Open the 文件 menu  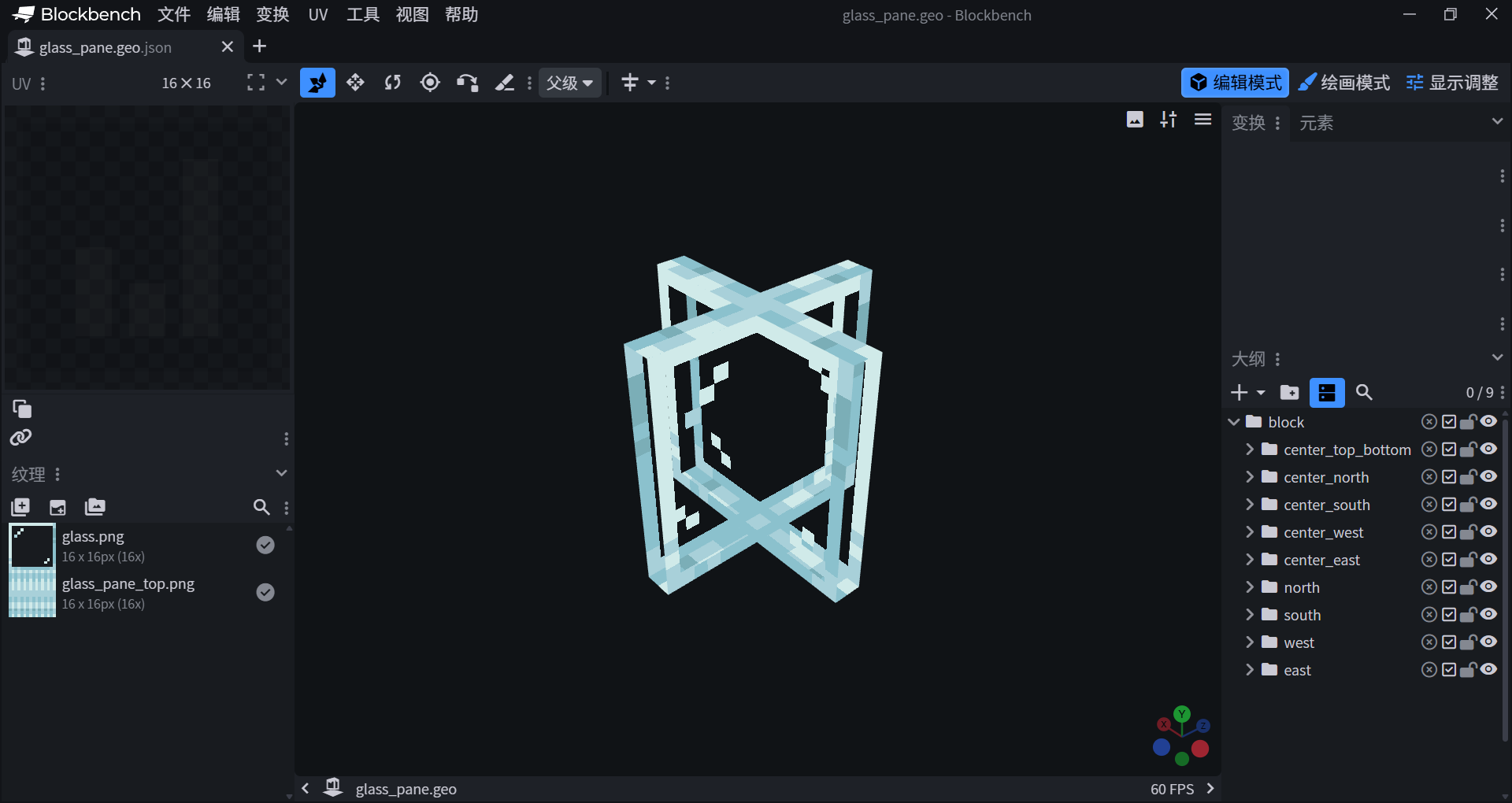coord(174,15)
